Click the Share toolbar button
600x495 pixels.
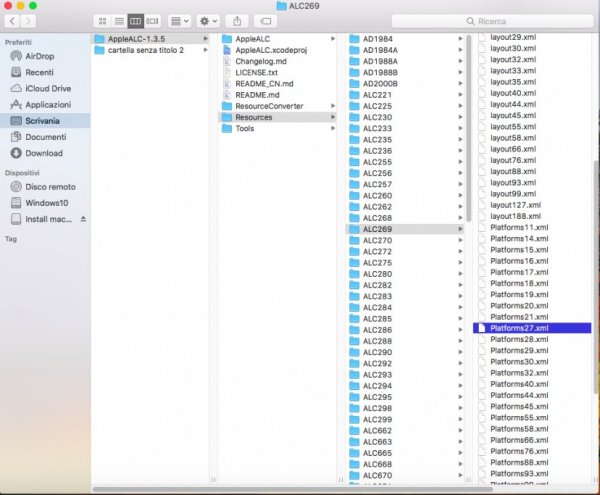click(x=237, y=21)
